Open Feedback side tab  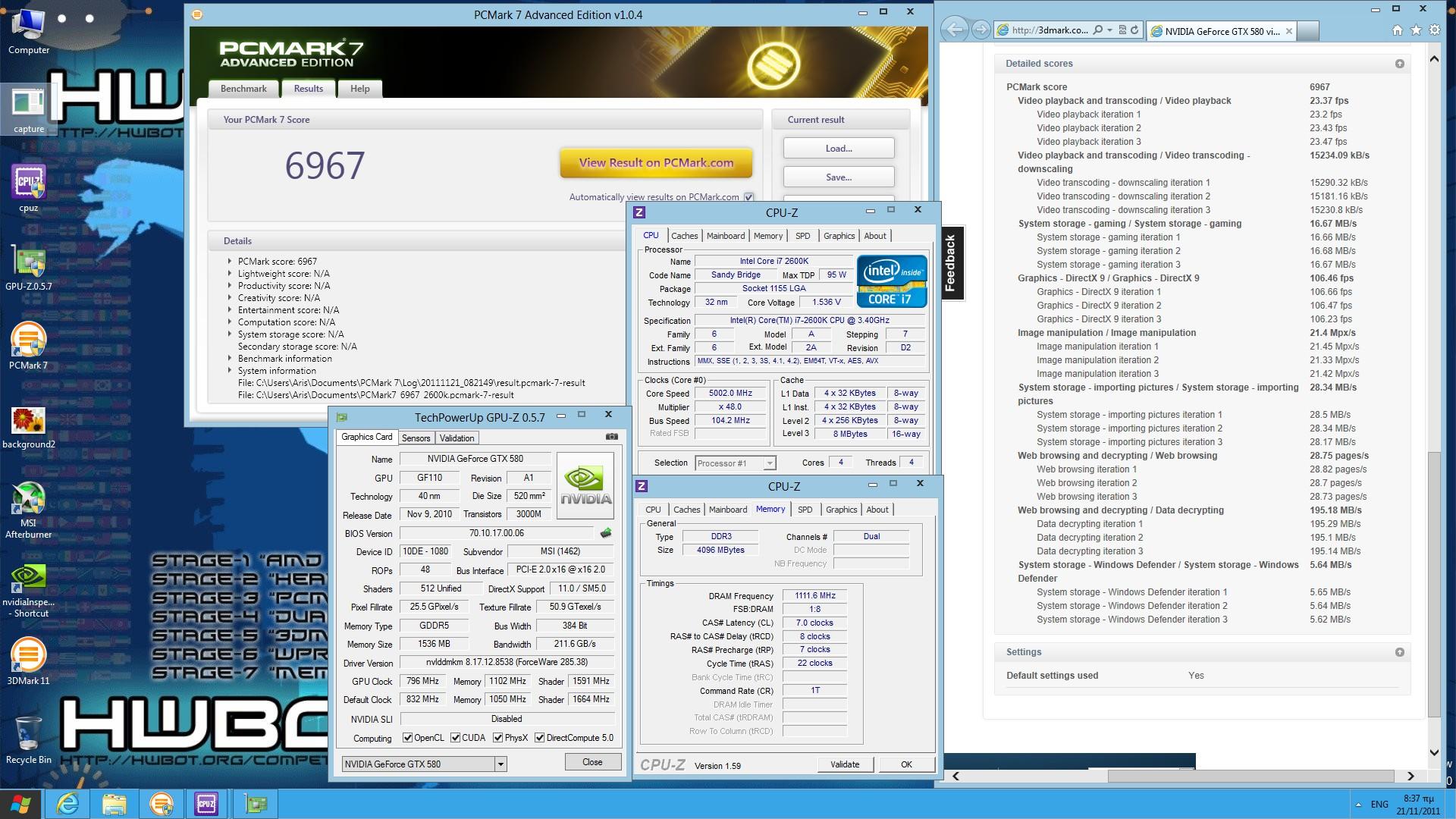(x=951, y=263)
